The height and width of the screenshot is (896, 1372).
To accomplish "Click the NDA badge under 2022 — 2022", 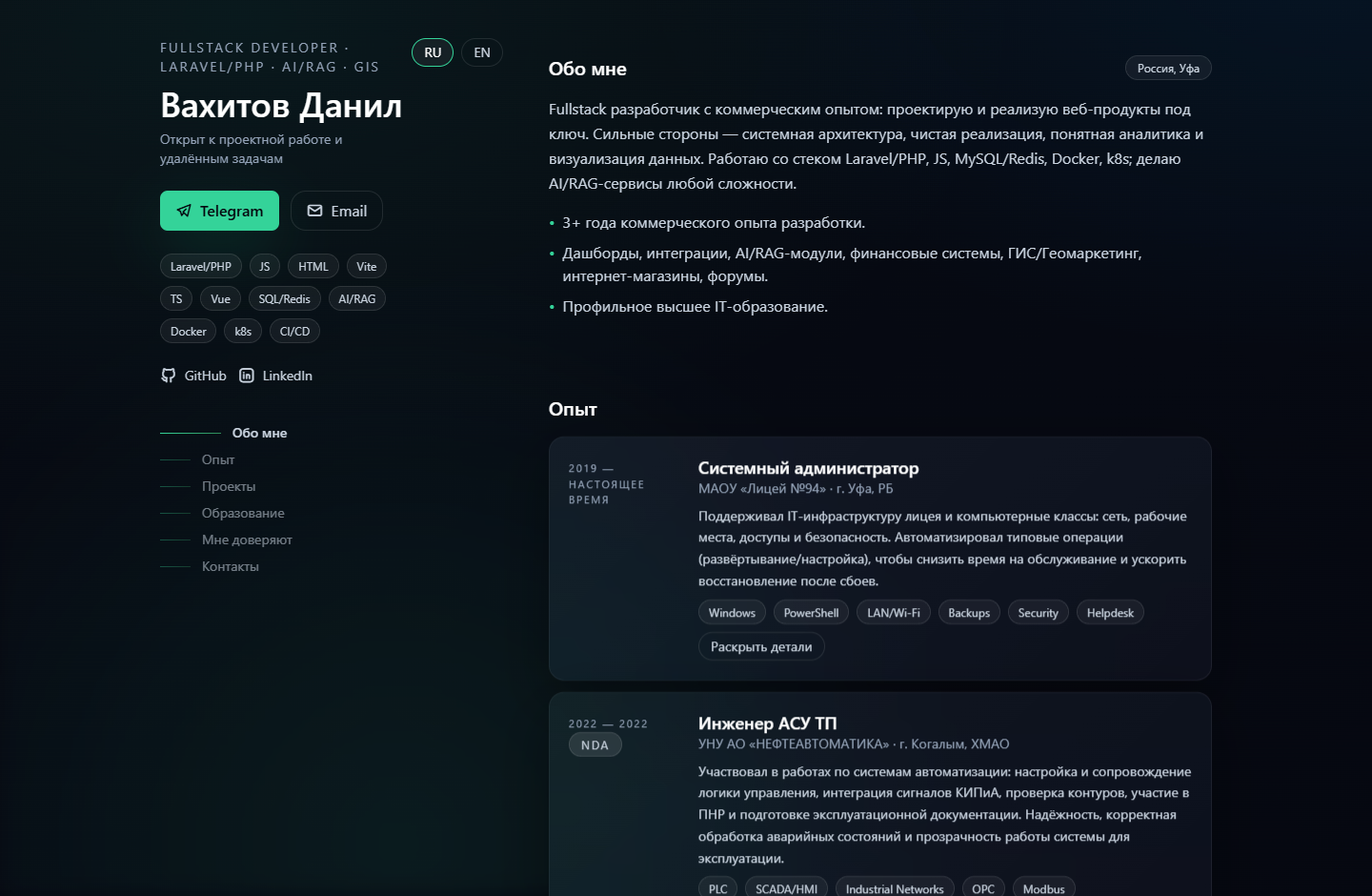I will pos(595,745).
